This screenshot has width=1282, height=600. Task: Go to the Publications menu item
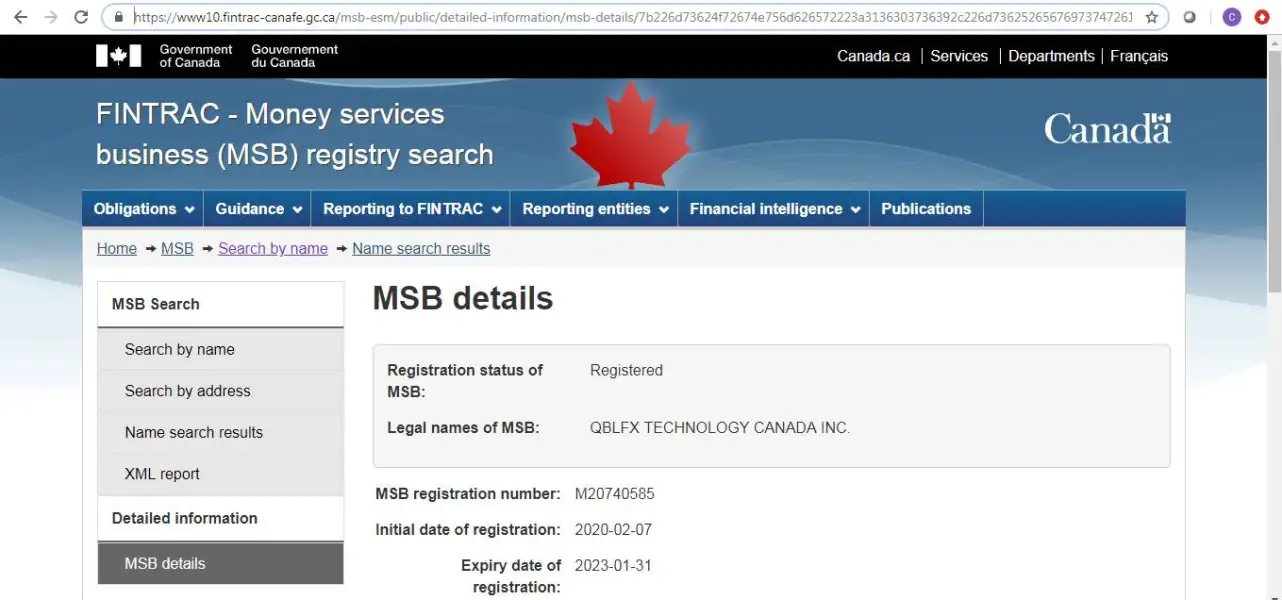click(926, 209)
